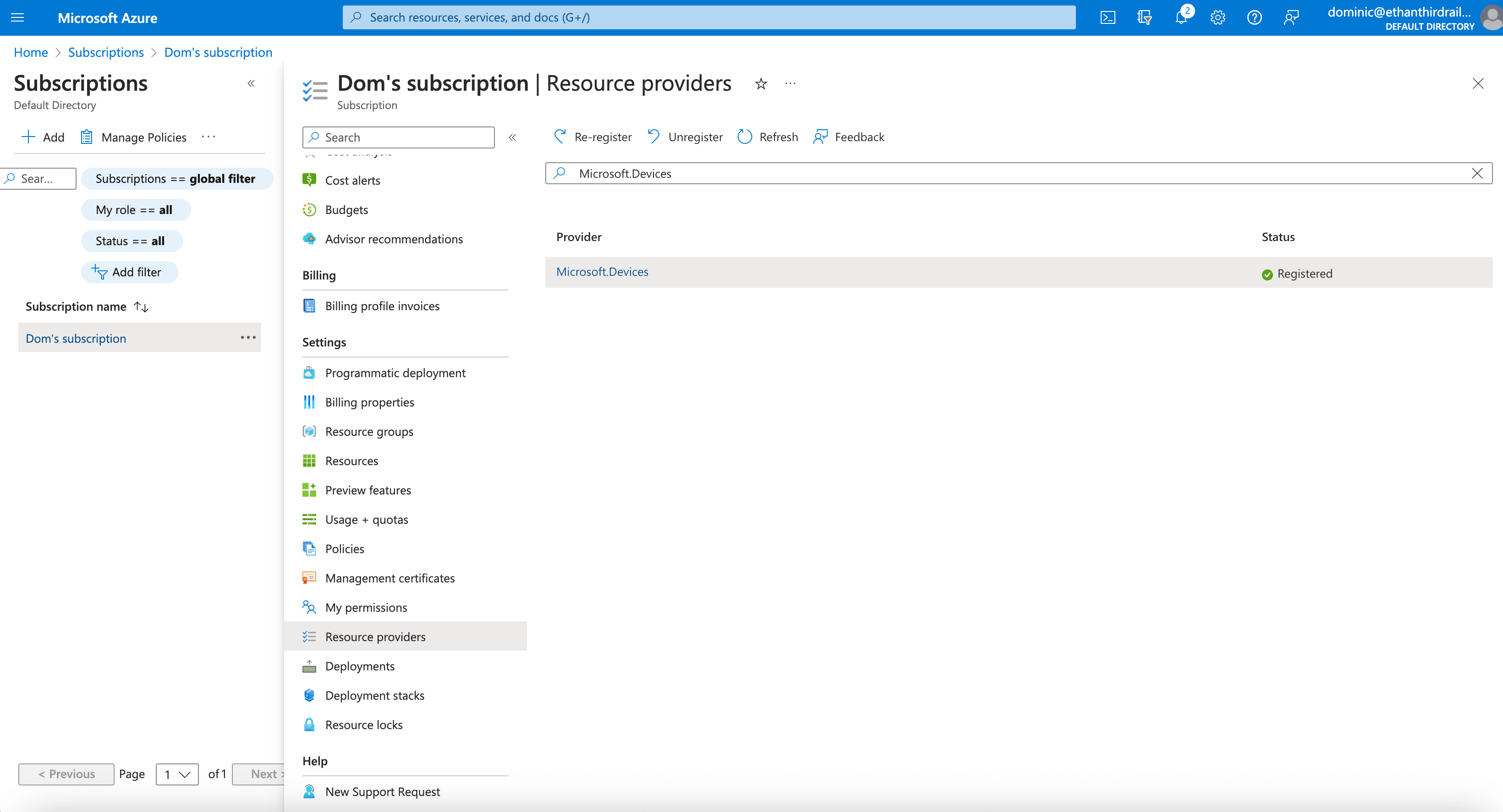Click the provider filter field with Microsoft.Devices
Viewport: 1503px width, 812px height.
pos(1018,173)
